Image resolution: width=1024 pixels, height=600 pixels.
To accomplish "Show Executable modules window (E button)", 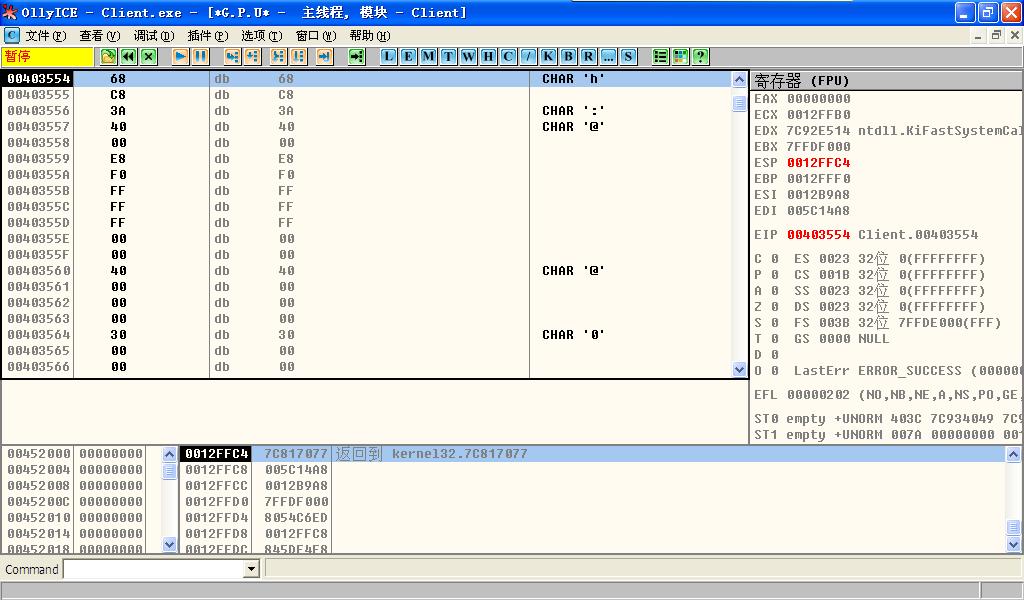I will point(408,56).
